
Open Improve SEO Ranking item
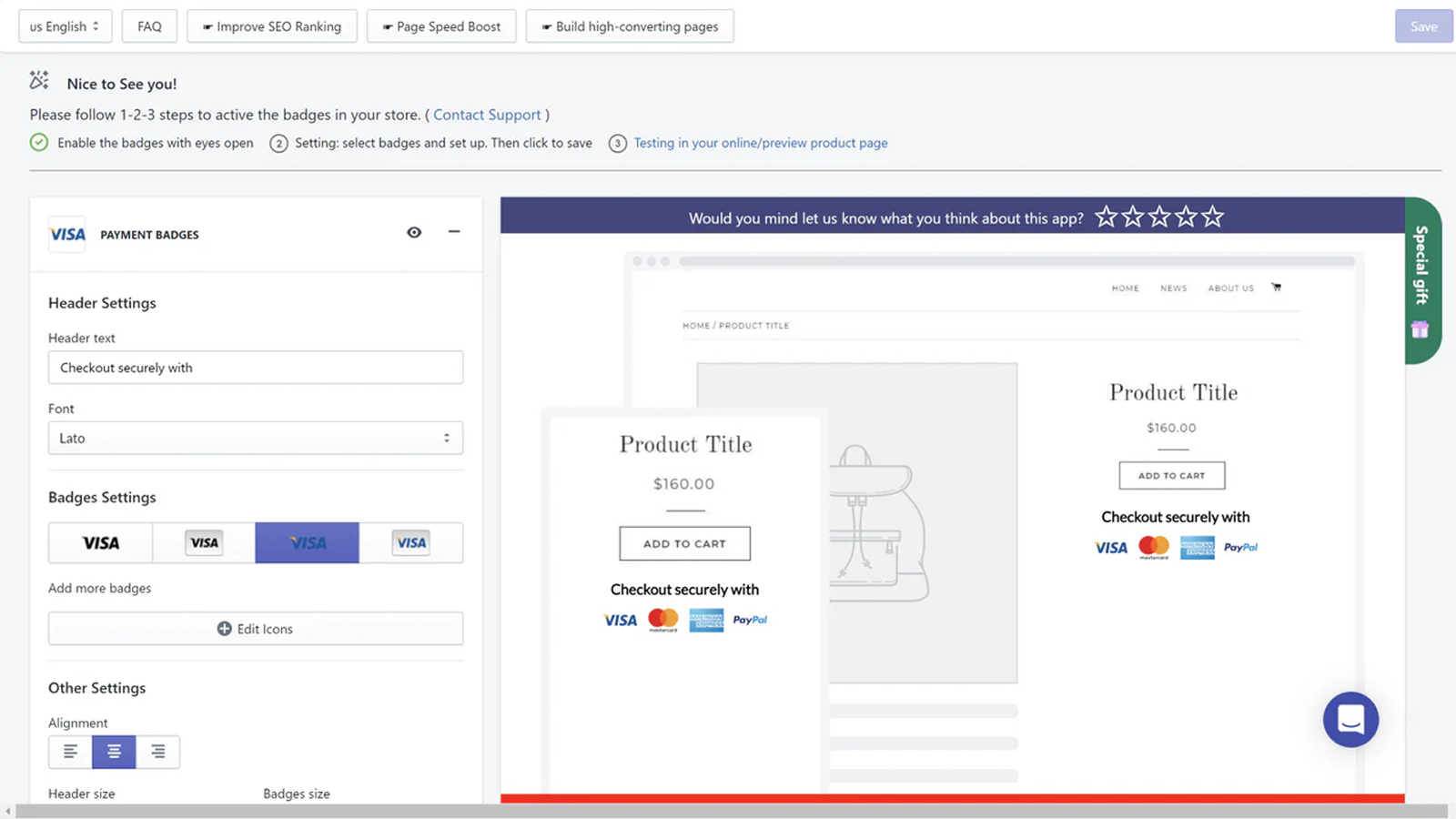pos(272,26)
